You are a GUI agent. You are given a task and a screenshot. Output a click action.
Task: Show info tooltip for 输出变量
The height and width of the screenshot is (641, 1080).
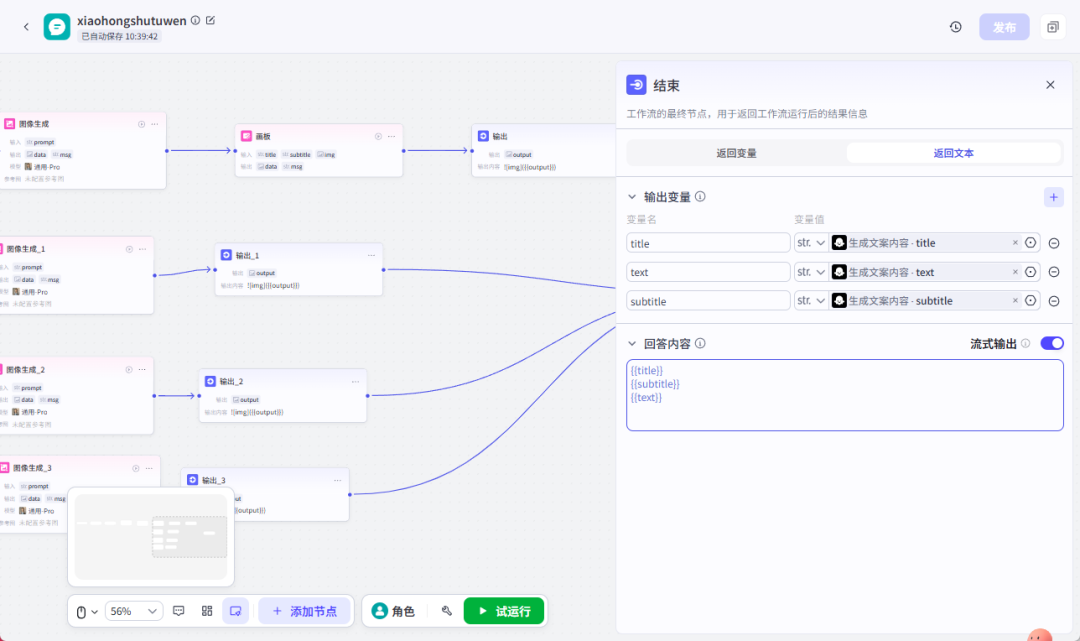coord(700,197)
